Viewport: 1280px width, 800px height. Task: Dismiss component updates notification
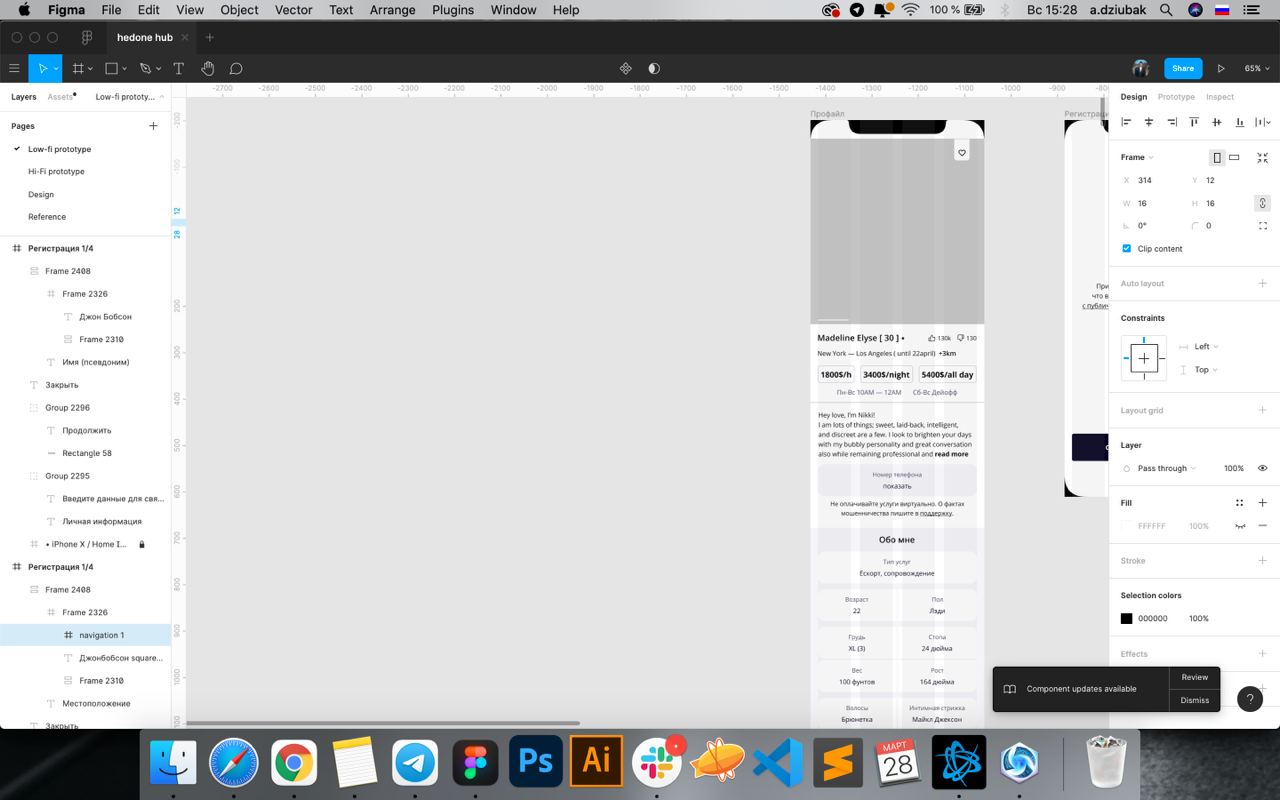(x=1195, y=700)
